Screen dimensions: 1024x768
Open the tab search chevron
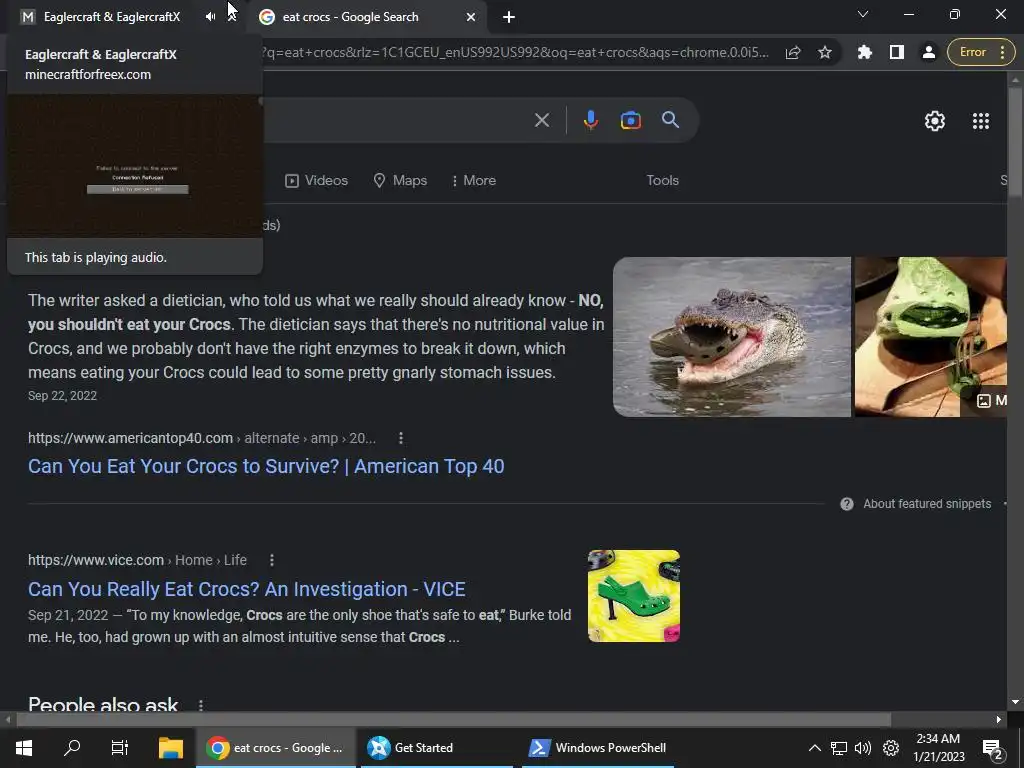(863, 14)
